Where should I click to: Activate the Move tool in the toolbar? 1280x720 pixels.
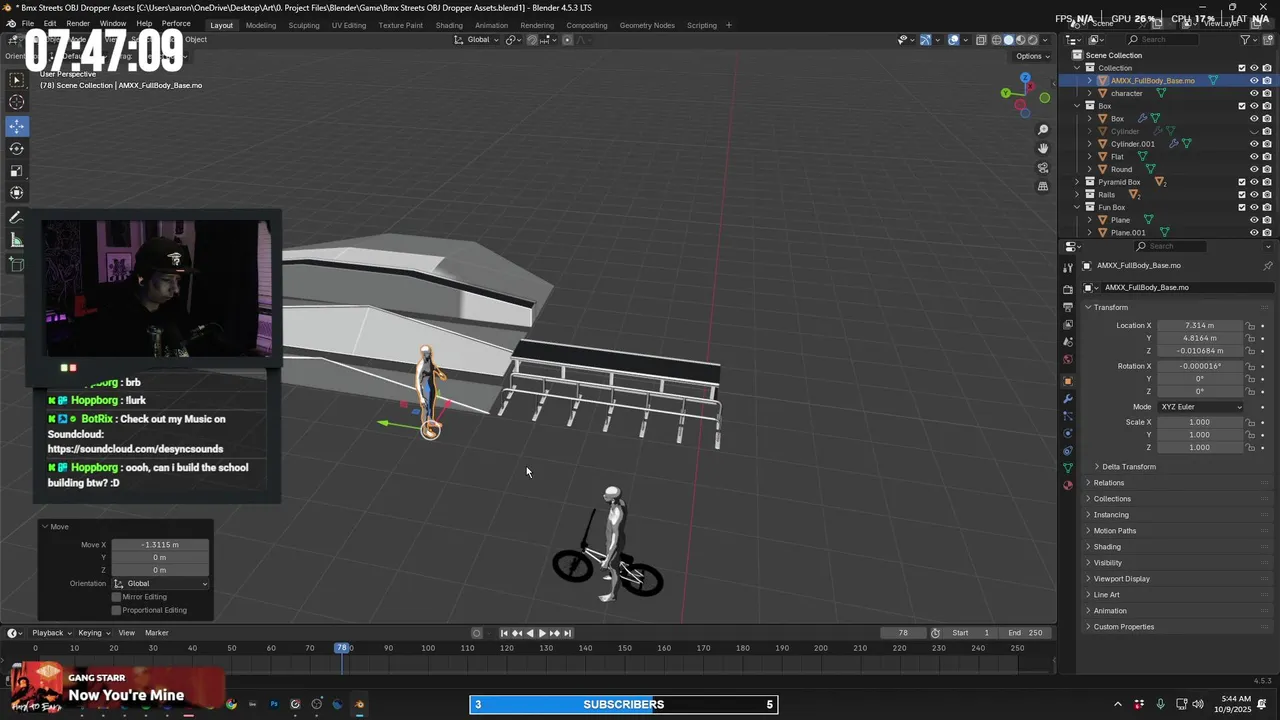[17, 126]
